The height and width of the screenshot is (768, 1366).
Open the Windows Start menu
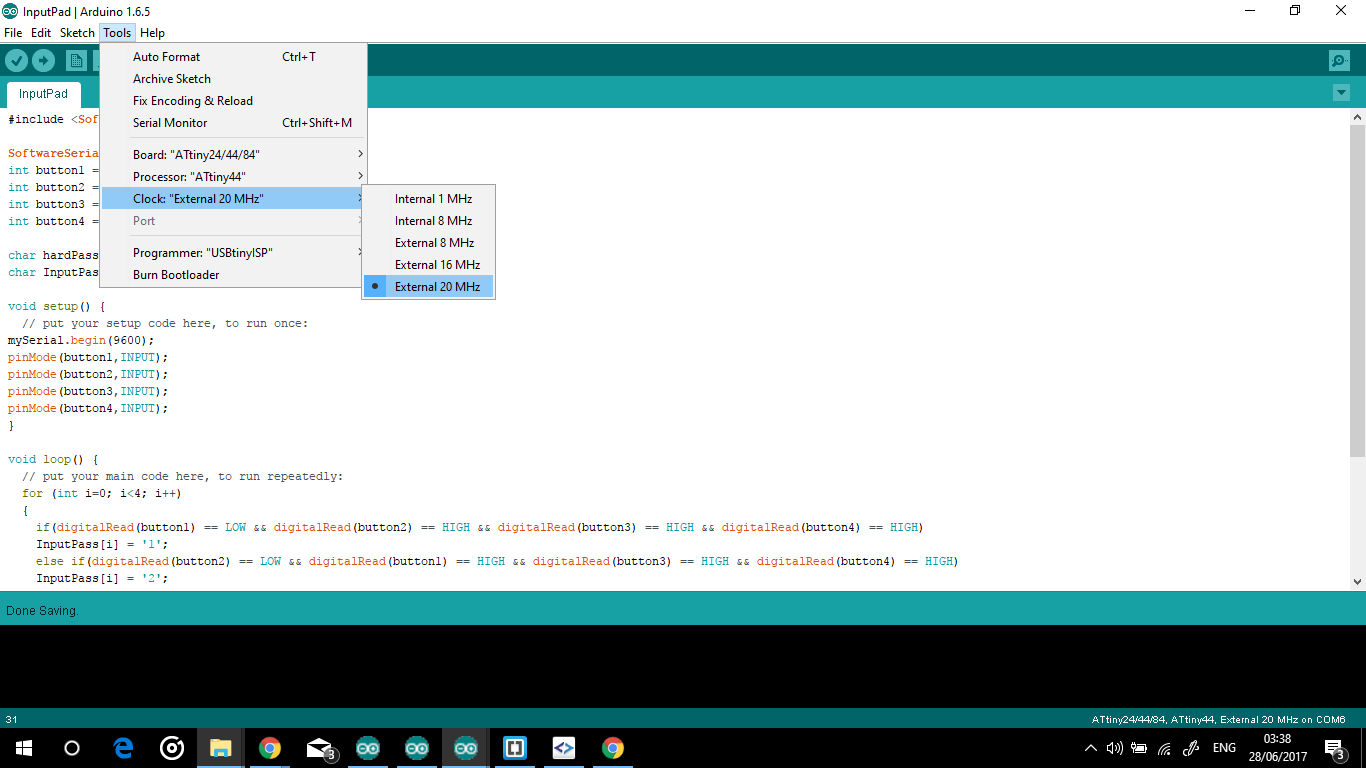[x=23, y=748]
